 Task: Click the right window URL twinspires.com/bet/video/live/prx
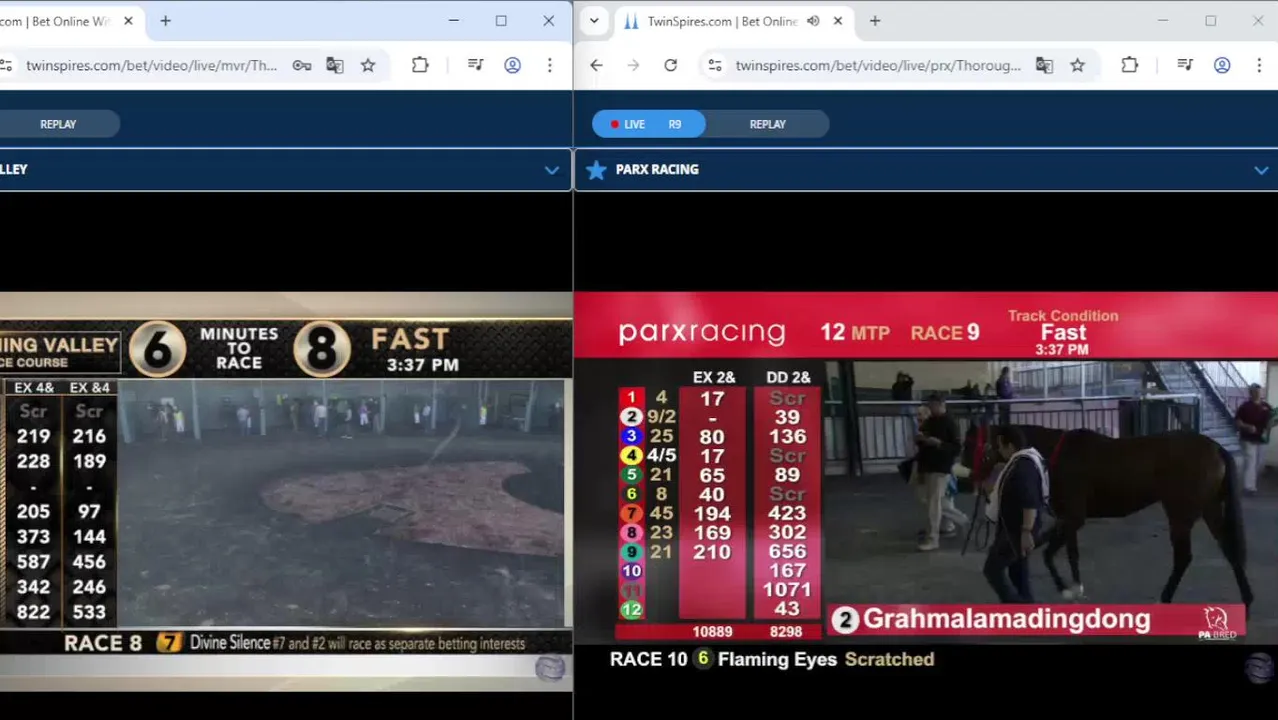click(x=878, y=65)
